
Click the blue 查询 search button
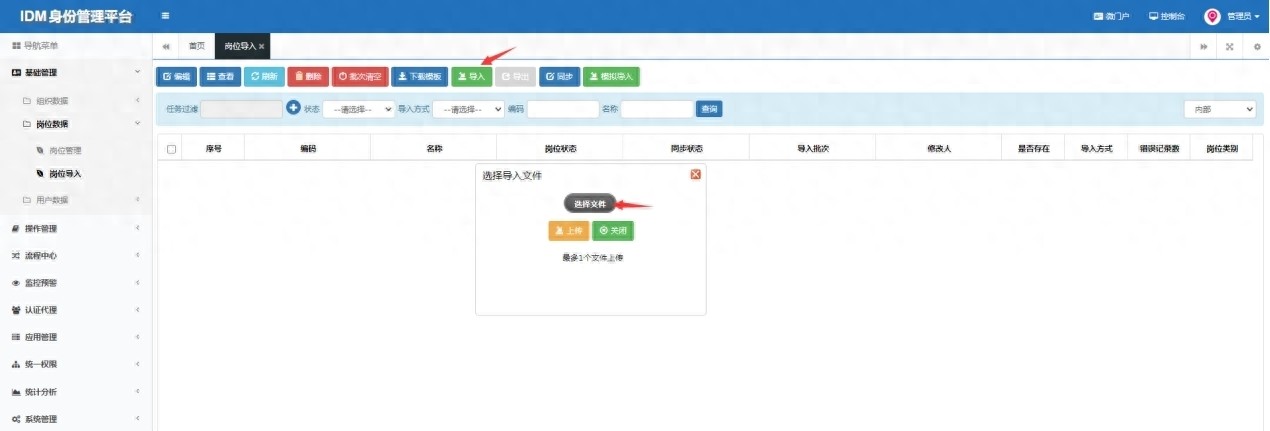[x=709, y=109]
